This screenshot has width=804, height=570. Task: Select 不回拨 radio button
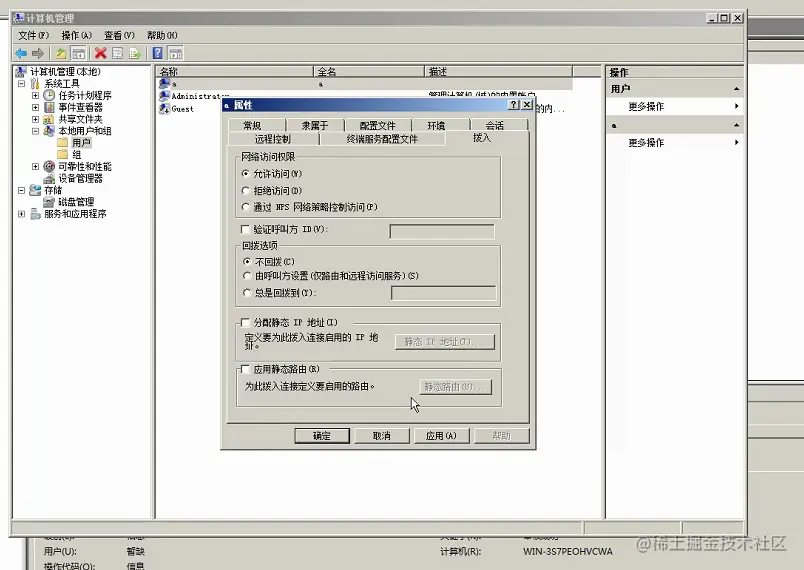247,261
